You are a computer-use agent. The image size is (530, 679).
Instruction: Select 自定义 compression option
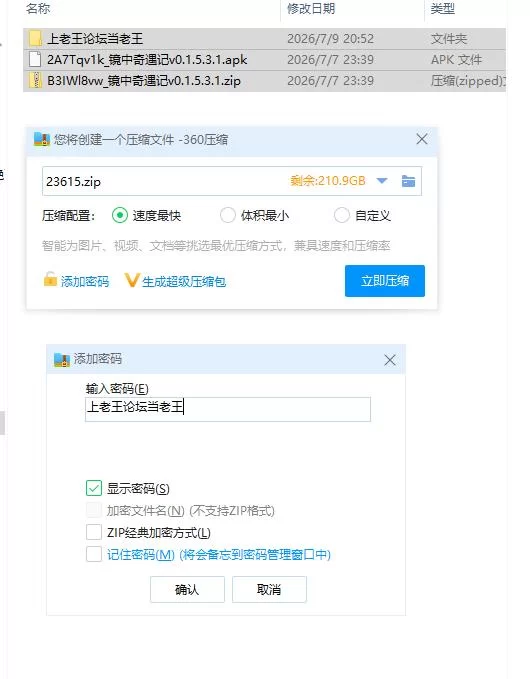tap(342, 215)
